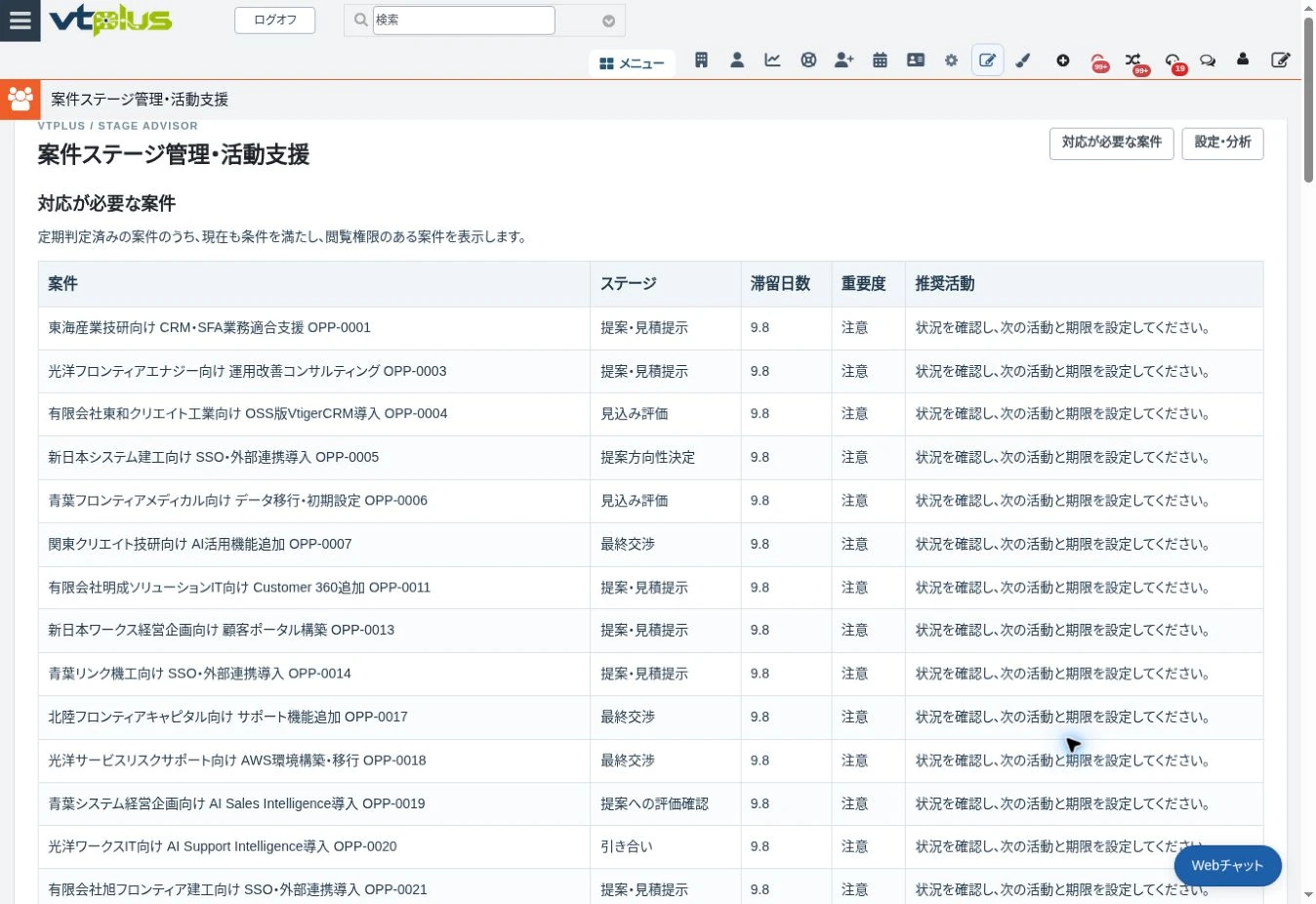The width and height of the screenshot is (1316, 904).
Task: Click the add-user (leads) icon
Action: [x=844, y=61]
